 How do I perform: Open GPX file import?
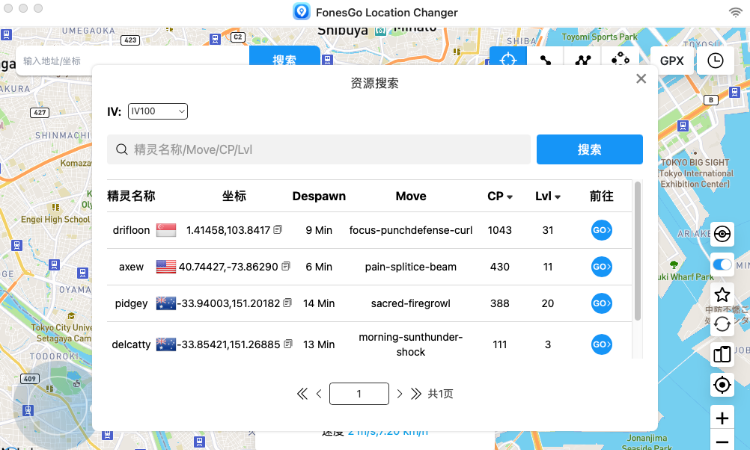(x=672, y=61)
